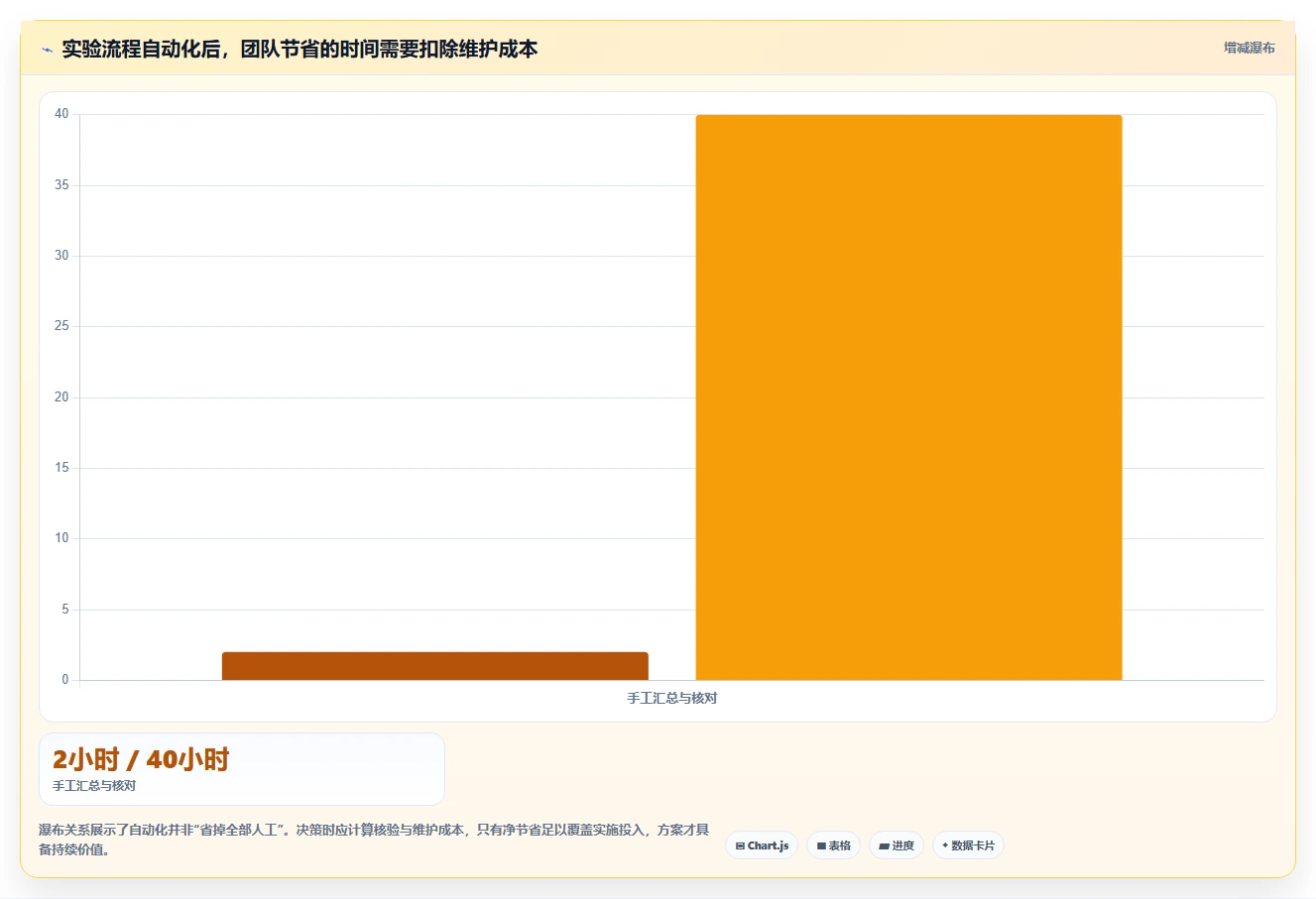Screen dimensions: 1316x899
Task: Click the 手工汇总与核对 caption in data card
Action: (x=94, y=786)
